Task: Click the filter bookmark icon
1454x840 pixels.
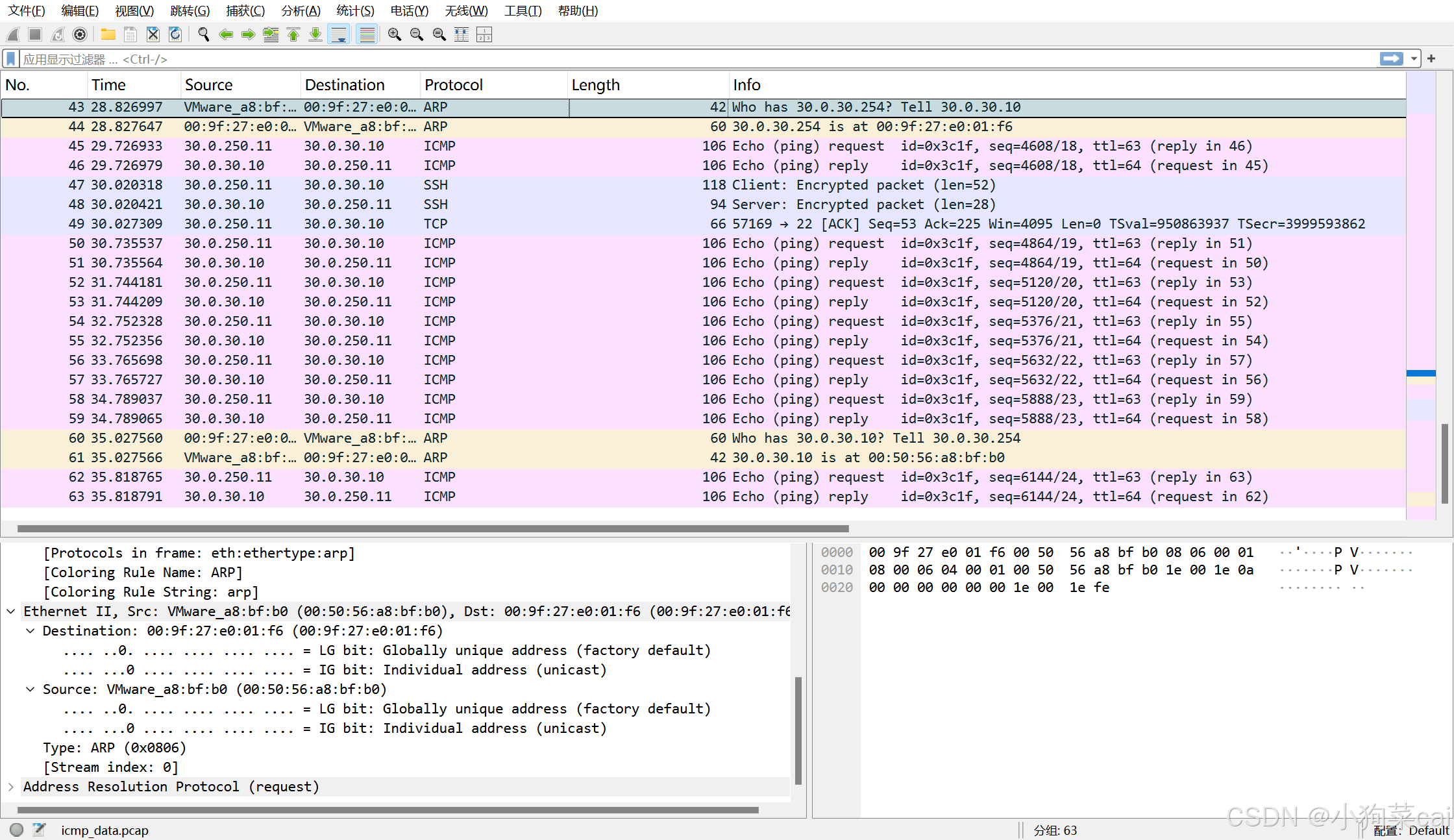Action: pyautogui.click(x=11, y=59)
